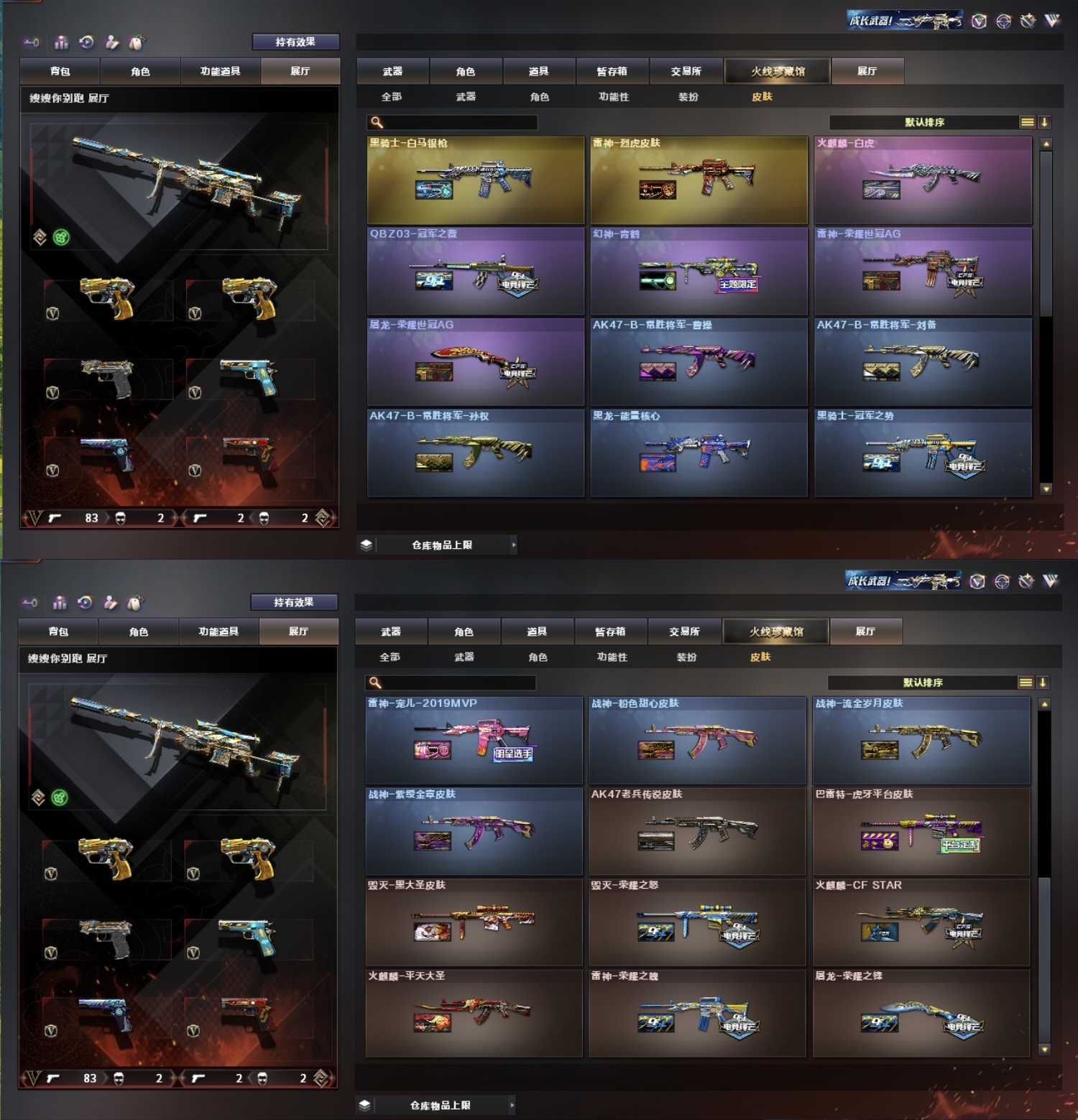Viewport: 1078px width, 1120px height.
Task: Toggle sort direction arrow in upper window
Action: click(1045, 122)
